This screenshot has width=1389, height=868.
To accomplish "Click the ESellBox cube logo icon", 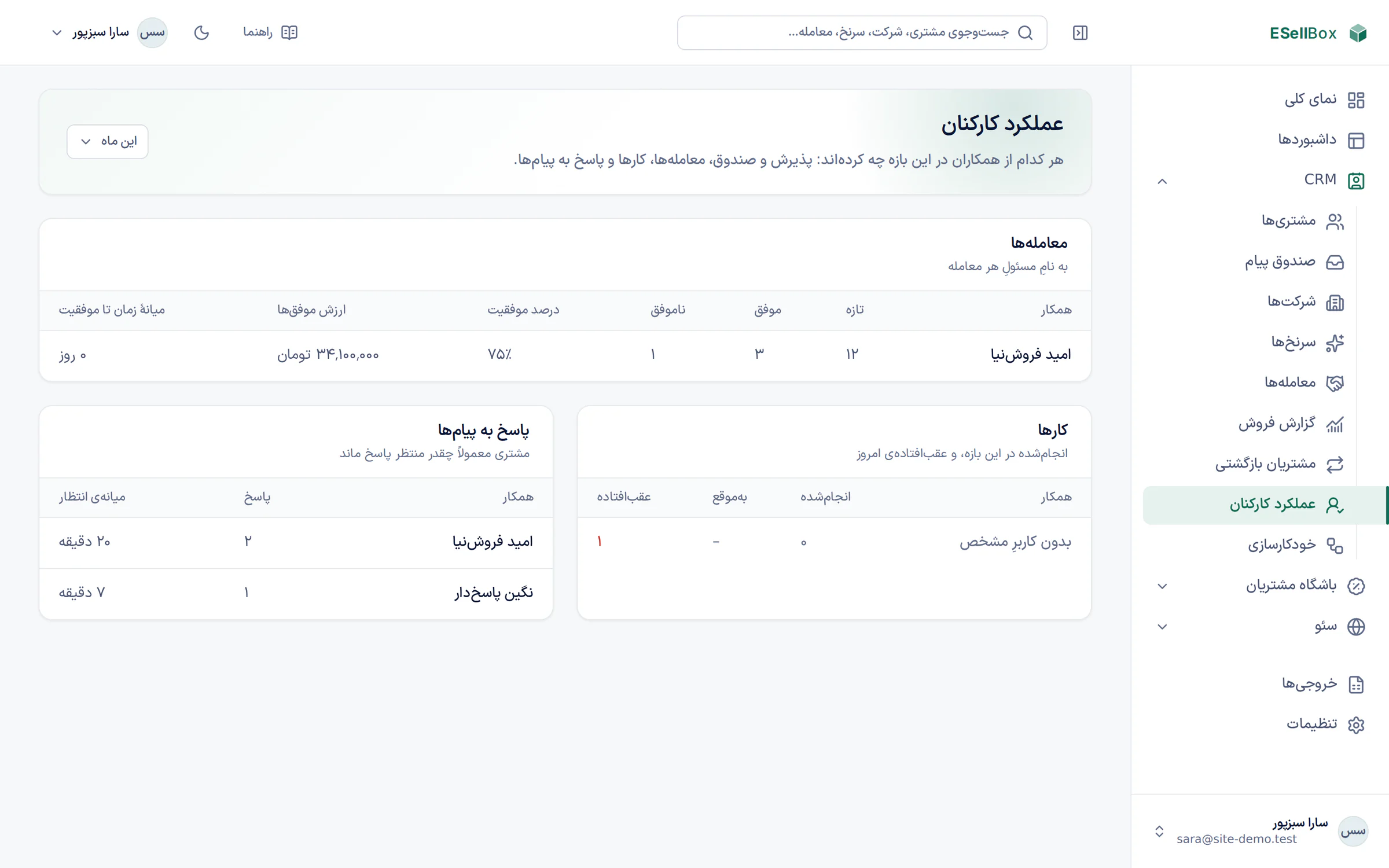I will tap(1358, 33).
